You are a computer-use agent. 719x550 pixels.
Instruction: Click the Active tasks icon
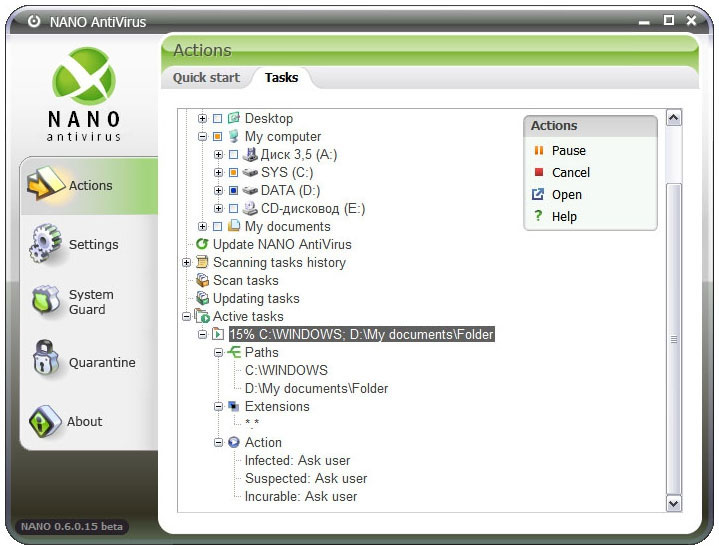coord(202,316)
